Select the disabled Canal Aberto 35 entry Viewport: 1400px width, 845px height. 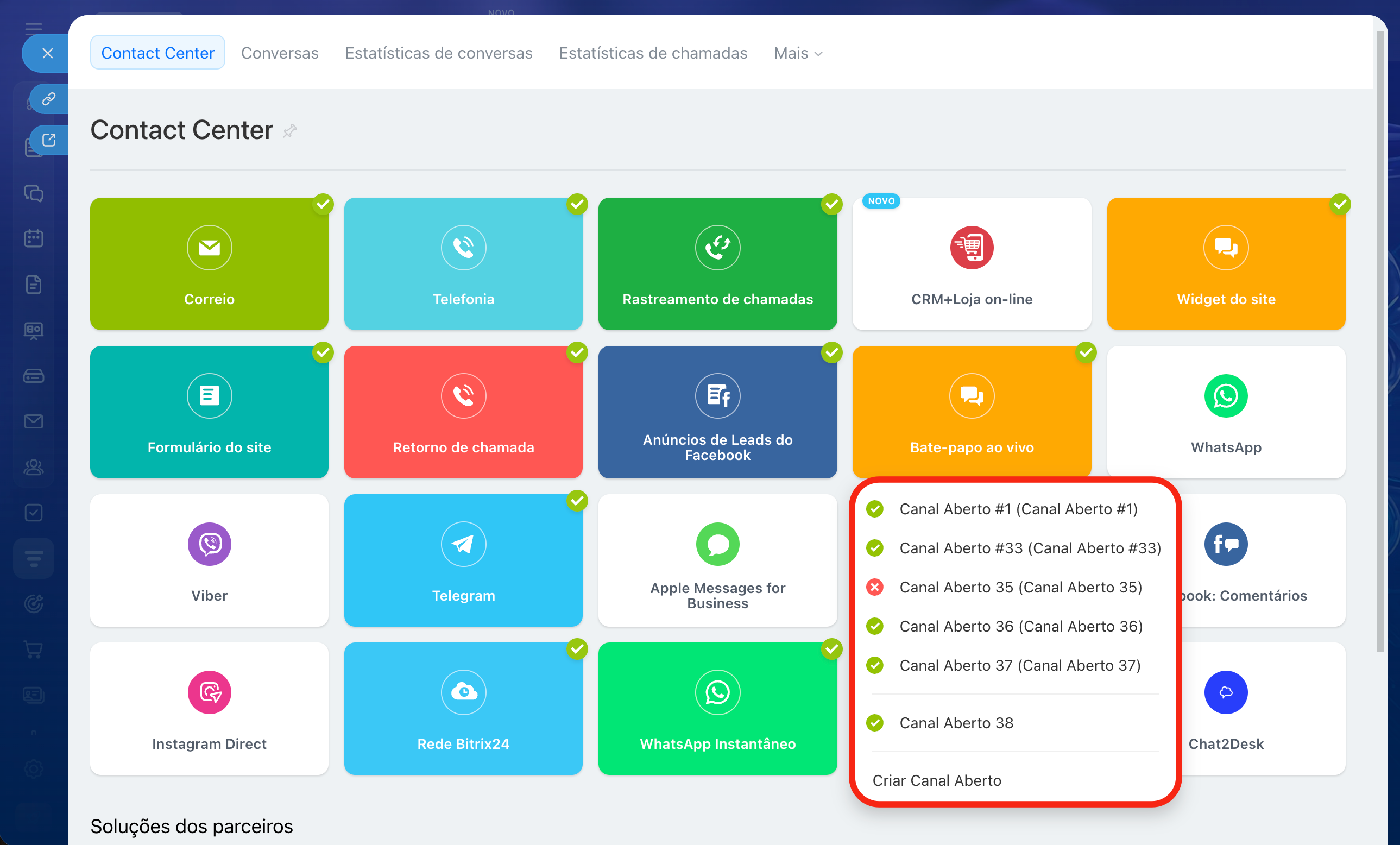coord(1015,588)
